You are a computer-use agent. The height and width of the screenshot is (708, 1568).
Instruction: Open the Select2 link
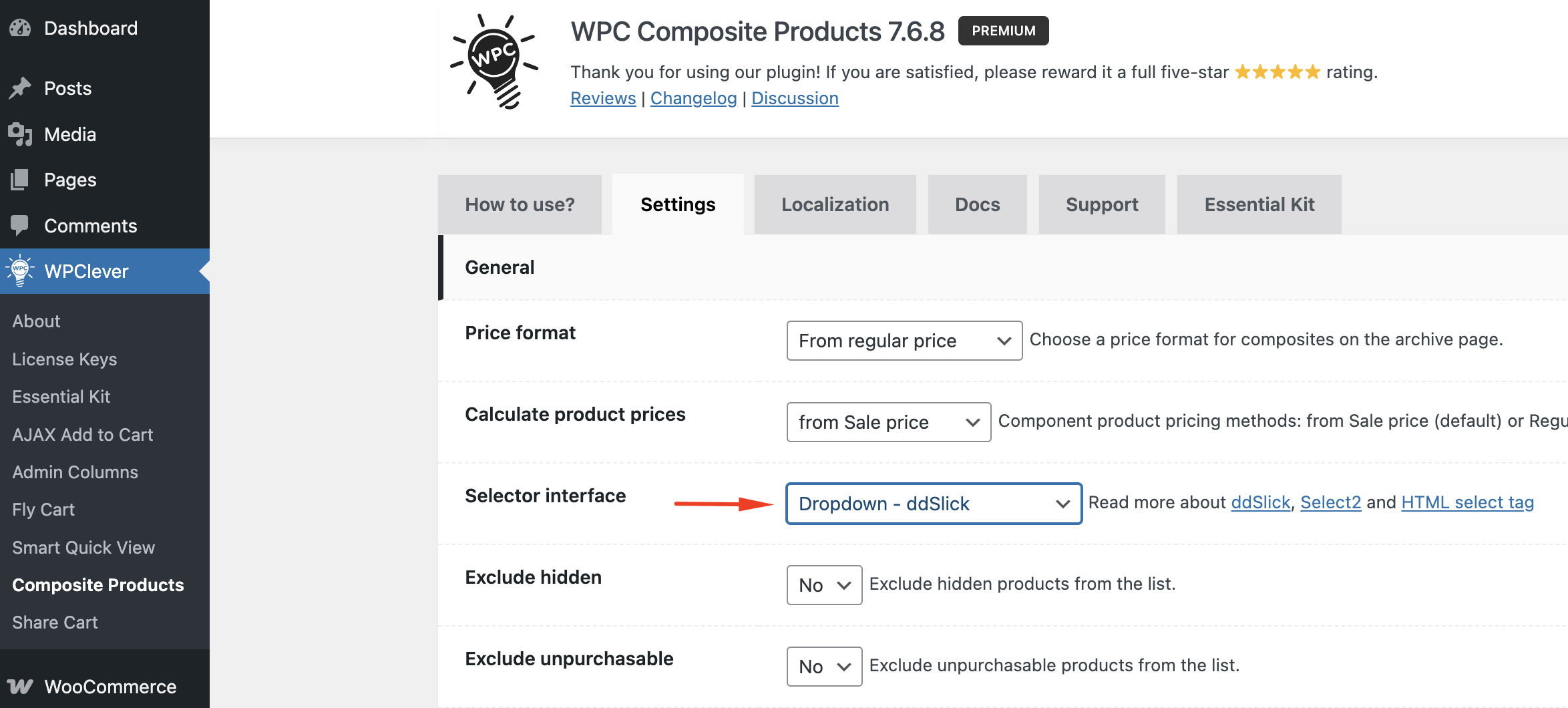1330,502
